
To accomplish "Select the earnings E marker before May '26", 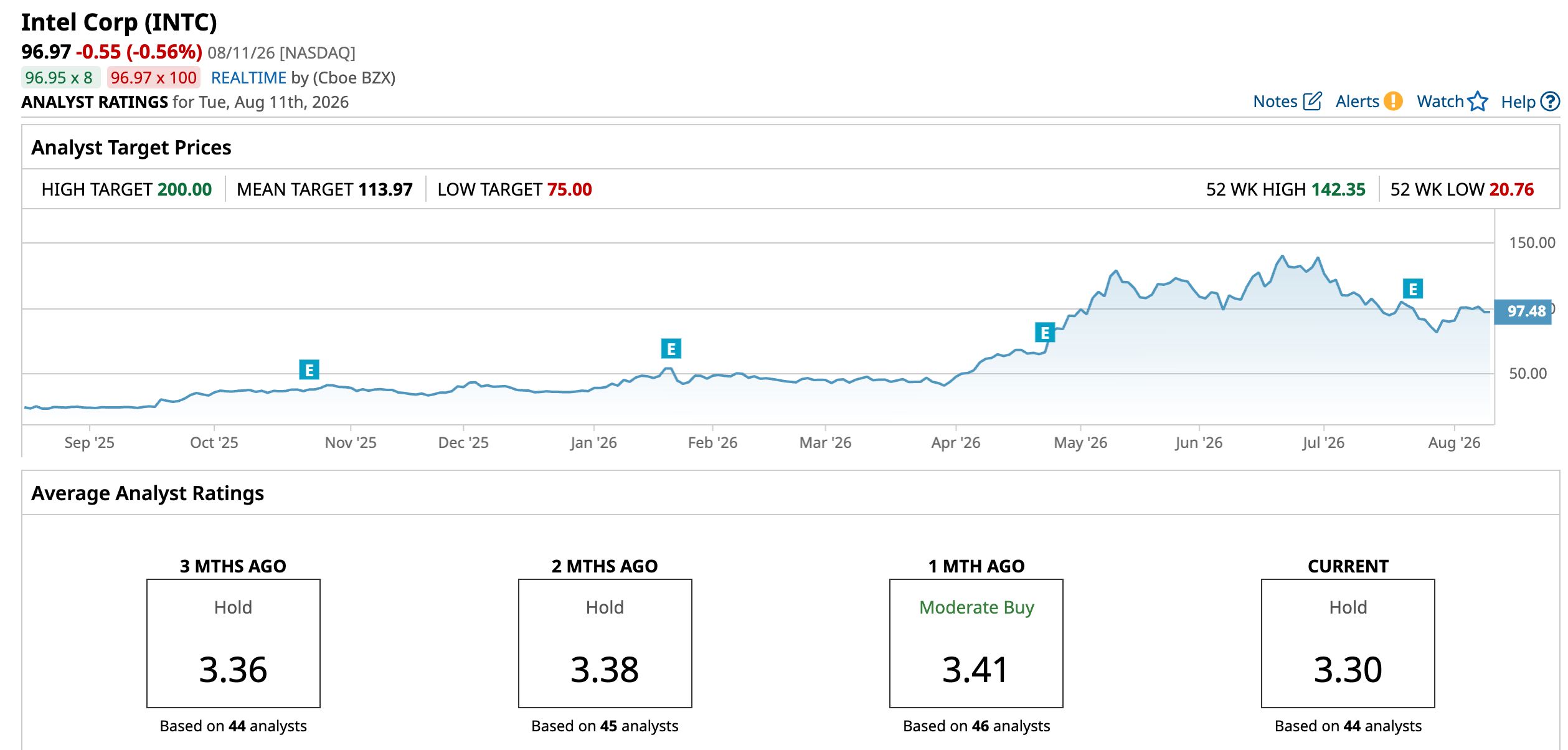I will coord(1044,333).
